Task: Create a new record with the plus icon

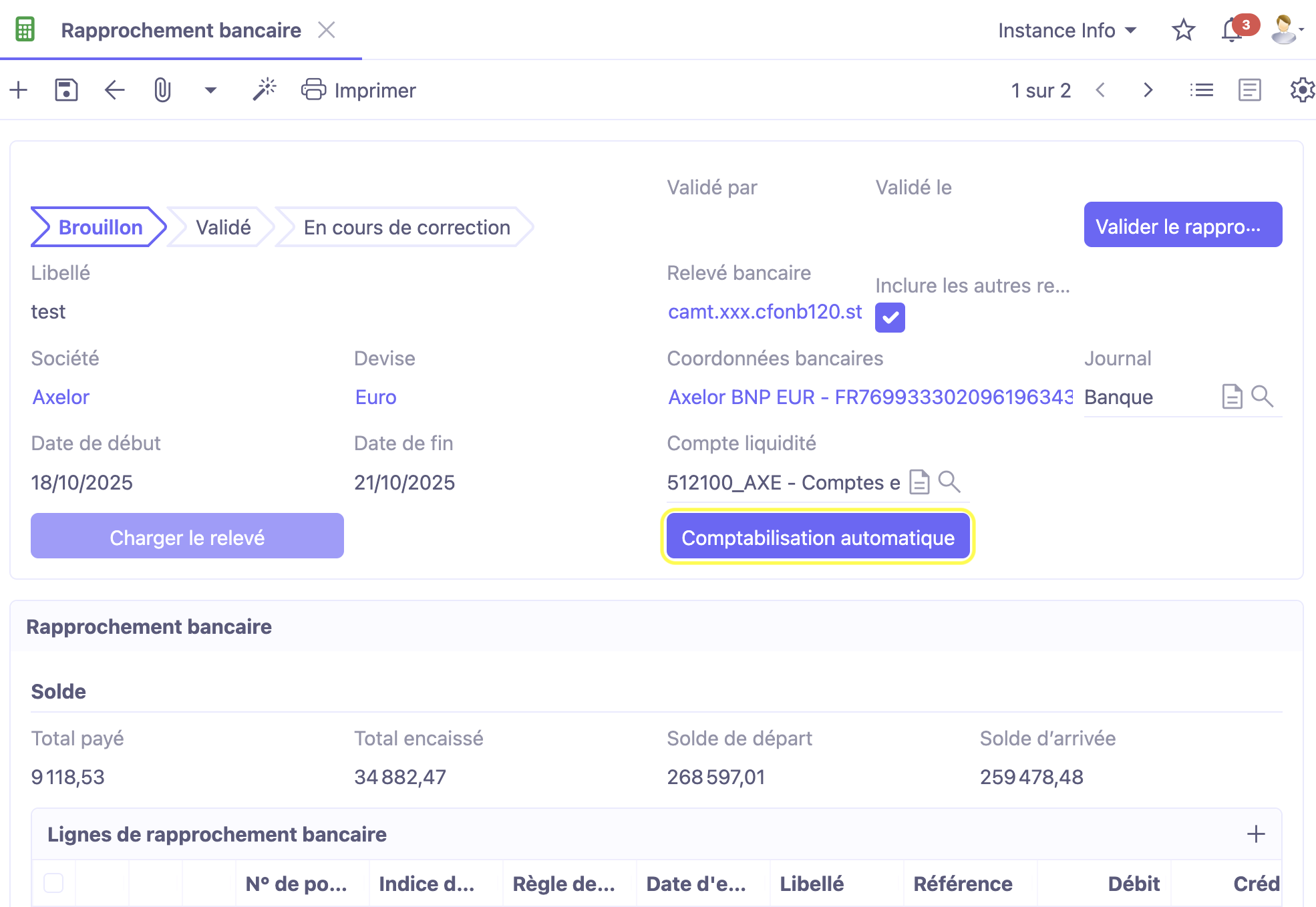Action: tap(18, 90)
